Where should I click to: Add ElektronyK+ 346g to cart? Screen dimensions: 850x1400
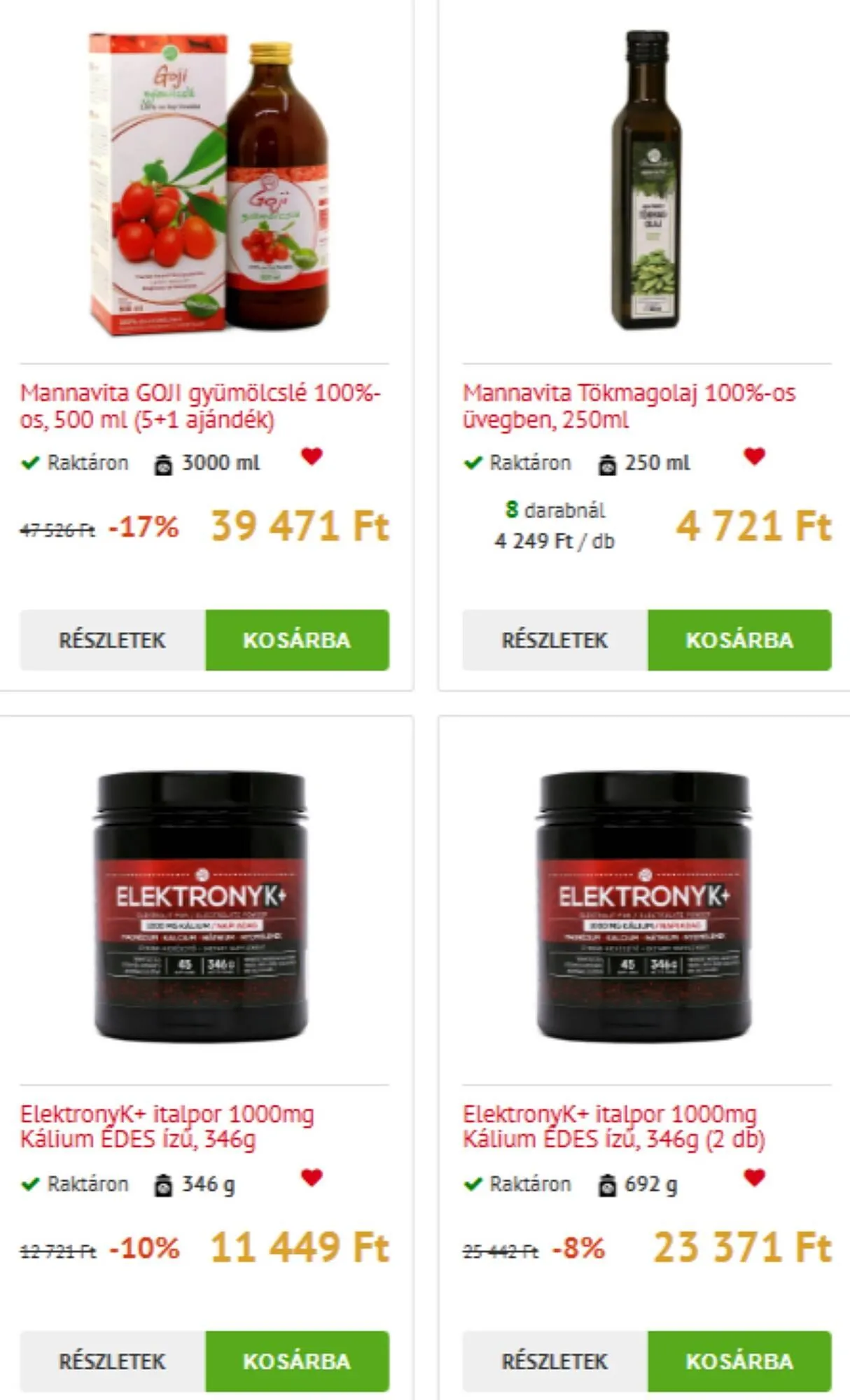(x=297, y=1361)
